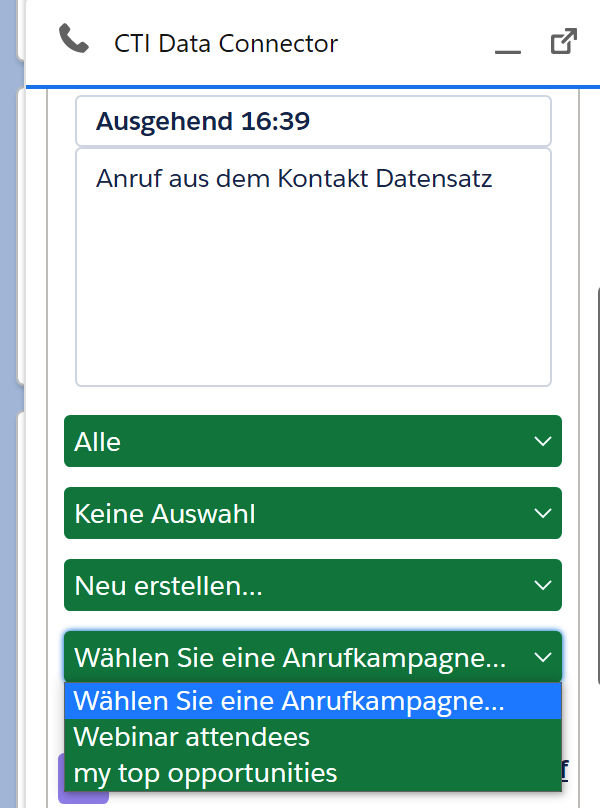Choose the my top opportunities campaign option
Image resolution: width=600 pixels, height=808 pixels.
point(313,773)
